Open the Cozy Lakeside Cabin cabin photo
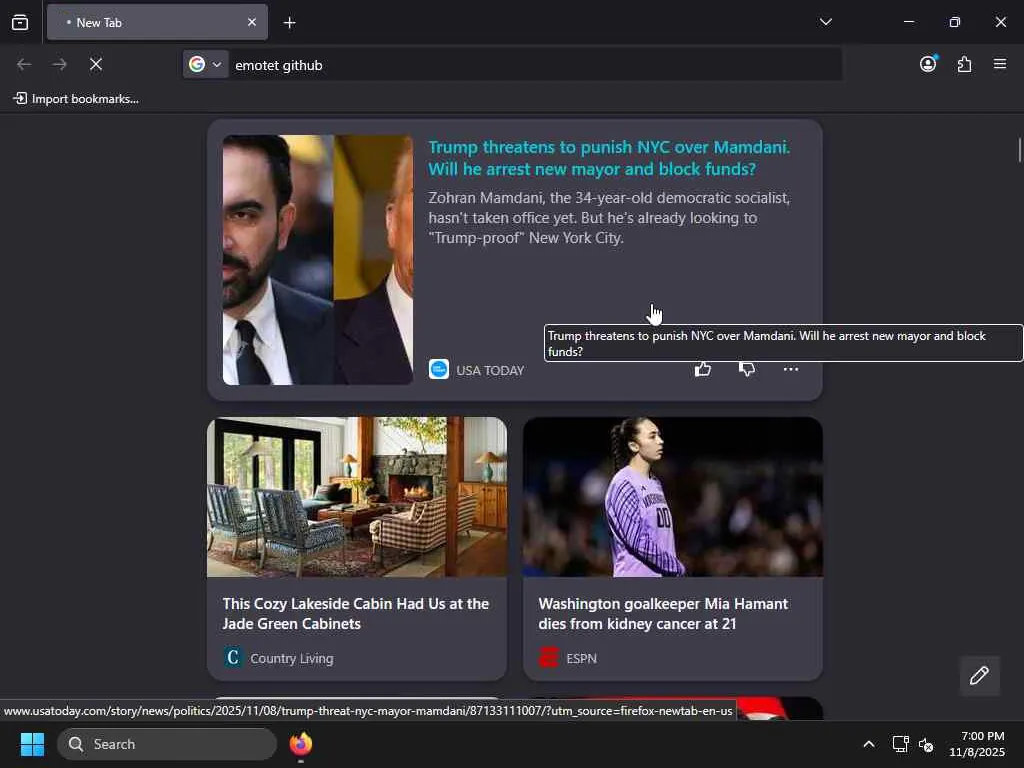The width and height of the screenshot is (1024, 768). (x=357, y=497)
